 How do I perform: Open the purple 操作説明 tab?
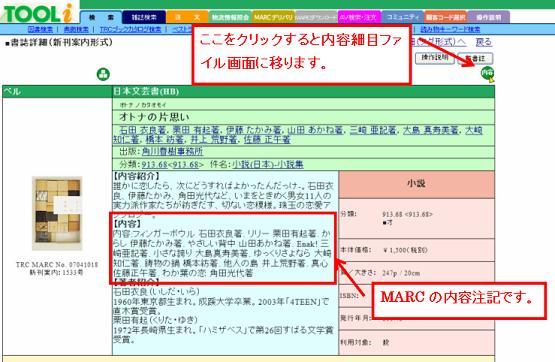coord(489,17)
